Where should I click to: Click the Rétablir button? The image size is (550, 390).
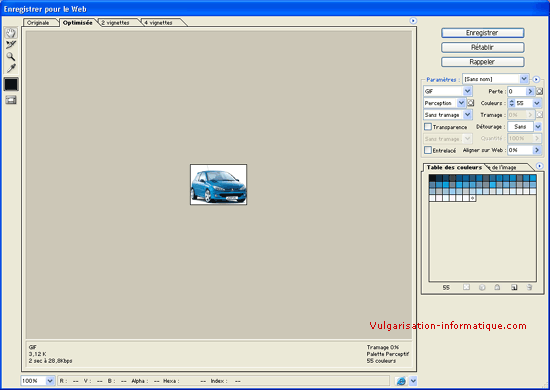[x=482, y=47]
